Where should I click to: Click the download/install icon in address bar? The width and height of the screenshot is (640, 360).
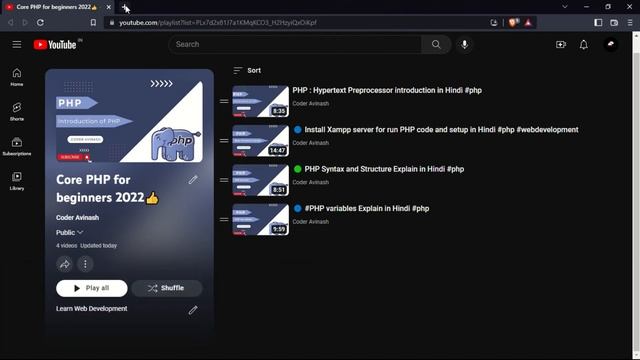494,22
